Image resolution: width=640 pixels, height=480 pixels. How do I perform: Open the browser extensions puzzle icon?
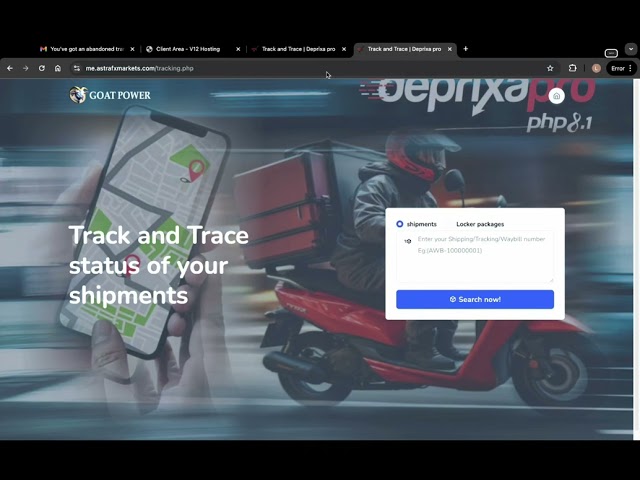click(573, 68)
